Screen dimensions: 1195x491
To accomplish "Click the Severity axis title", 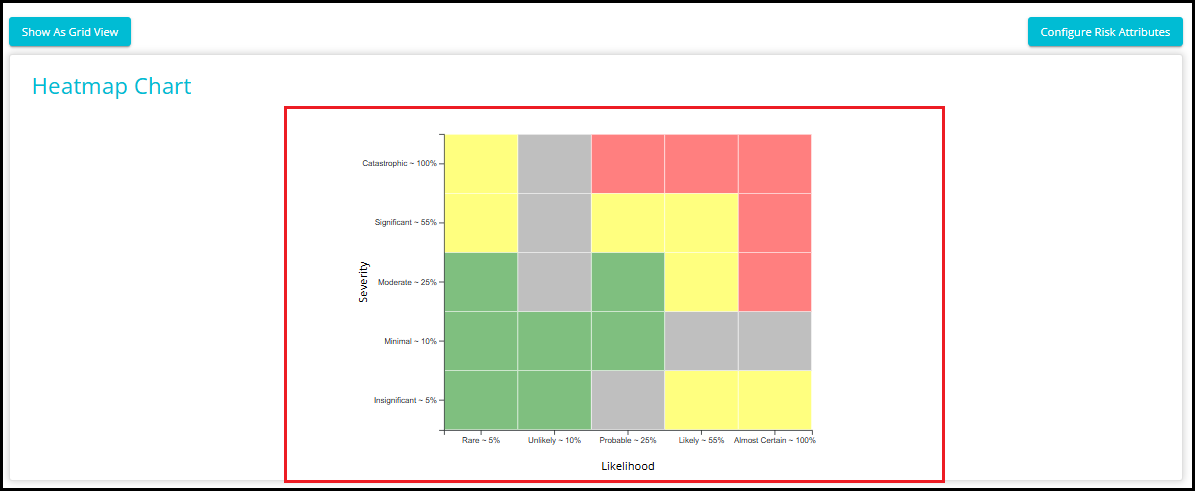I will [364, 281].
